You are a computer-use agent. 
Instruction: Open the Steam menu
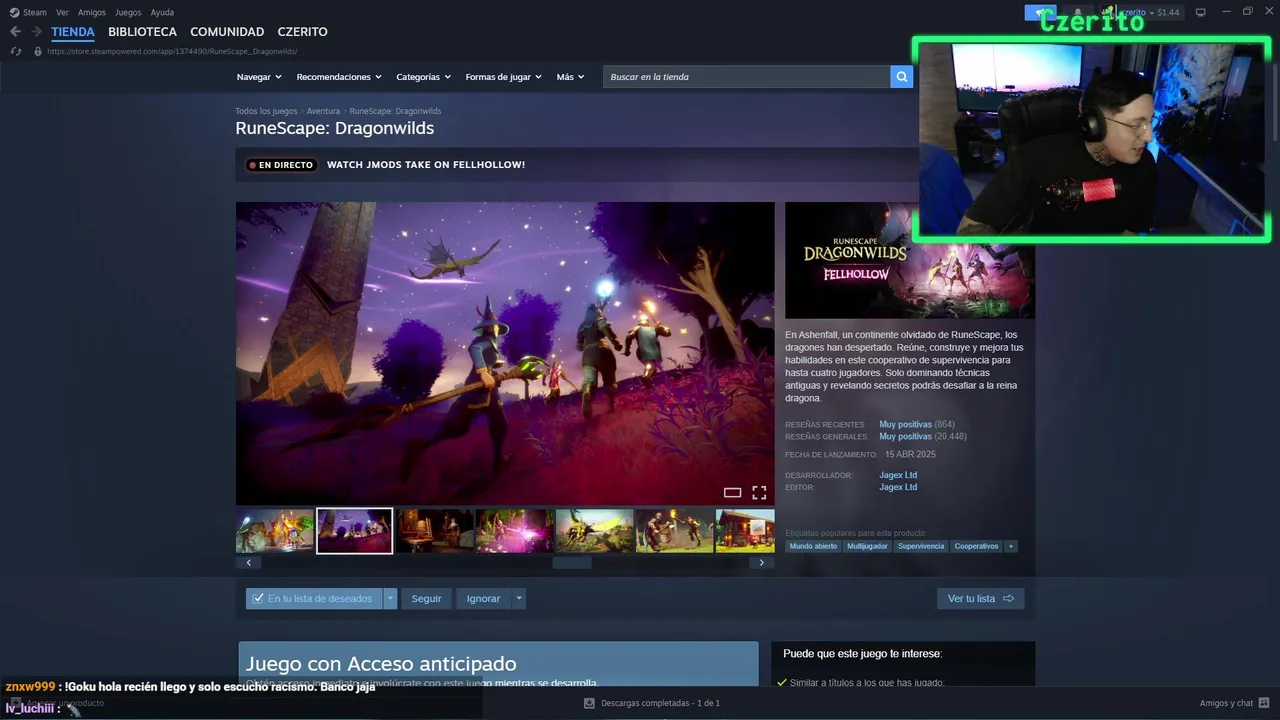click(35, 12)
